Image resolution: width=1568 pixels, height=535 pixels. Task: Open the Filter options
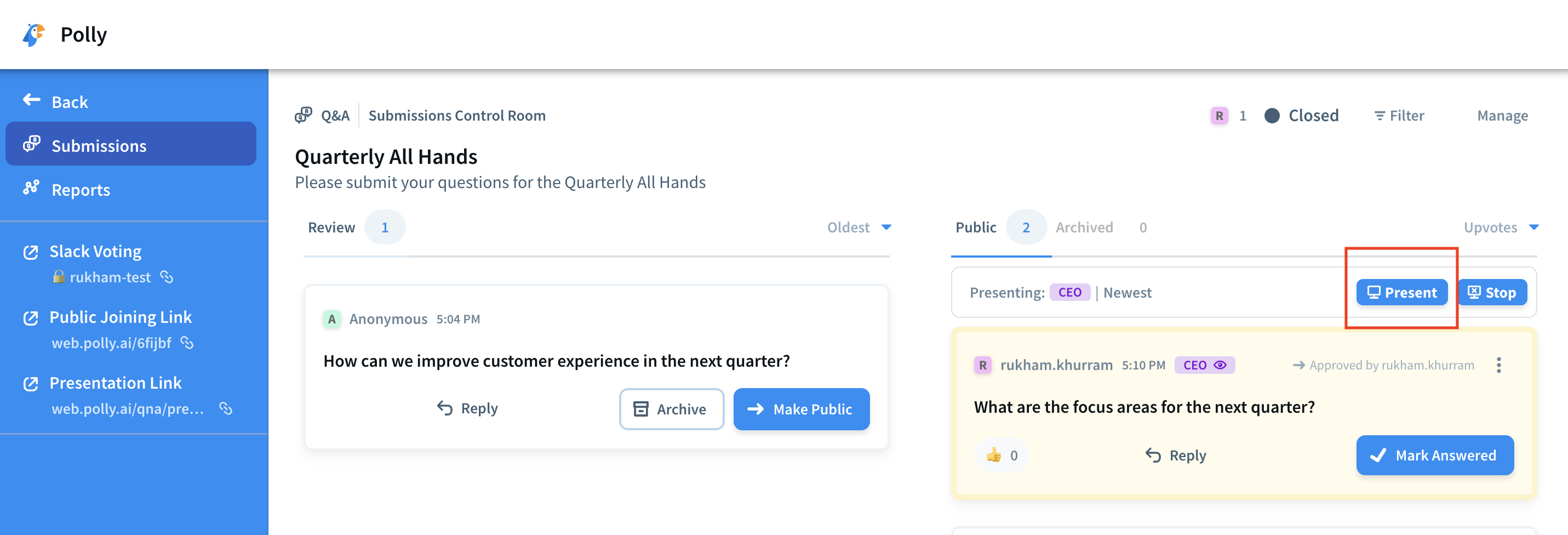[x=1399, y=116]
